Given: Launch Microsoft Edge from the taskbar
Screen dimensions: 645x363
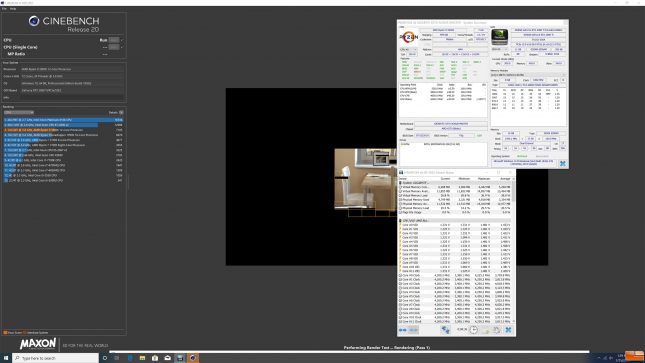Looking at the screenshot, I should tap(130, 358).
